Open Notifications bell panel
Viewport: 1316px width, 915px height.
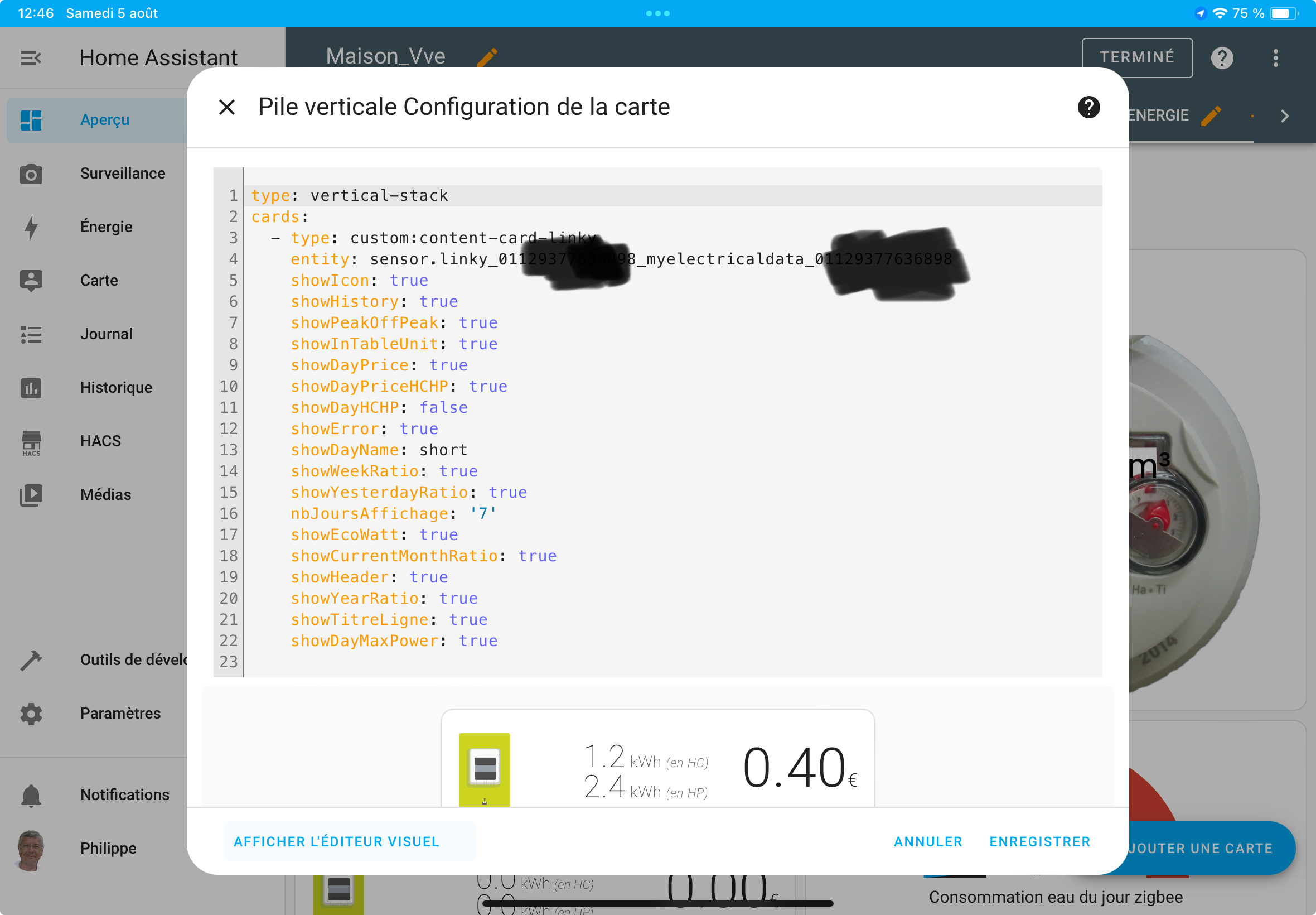click(x=31, y=795)
